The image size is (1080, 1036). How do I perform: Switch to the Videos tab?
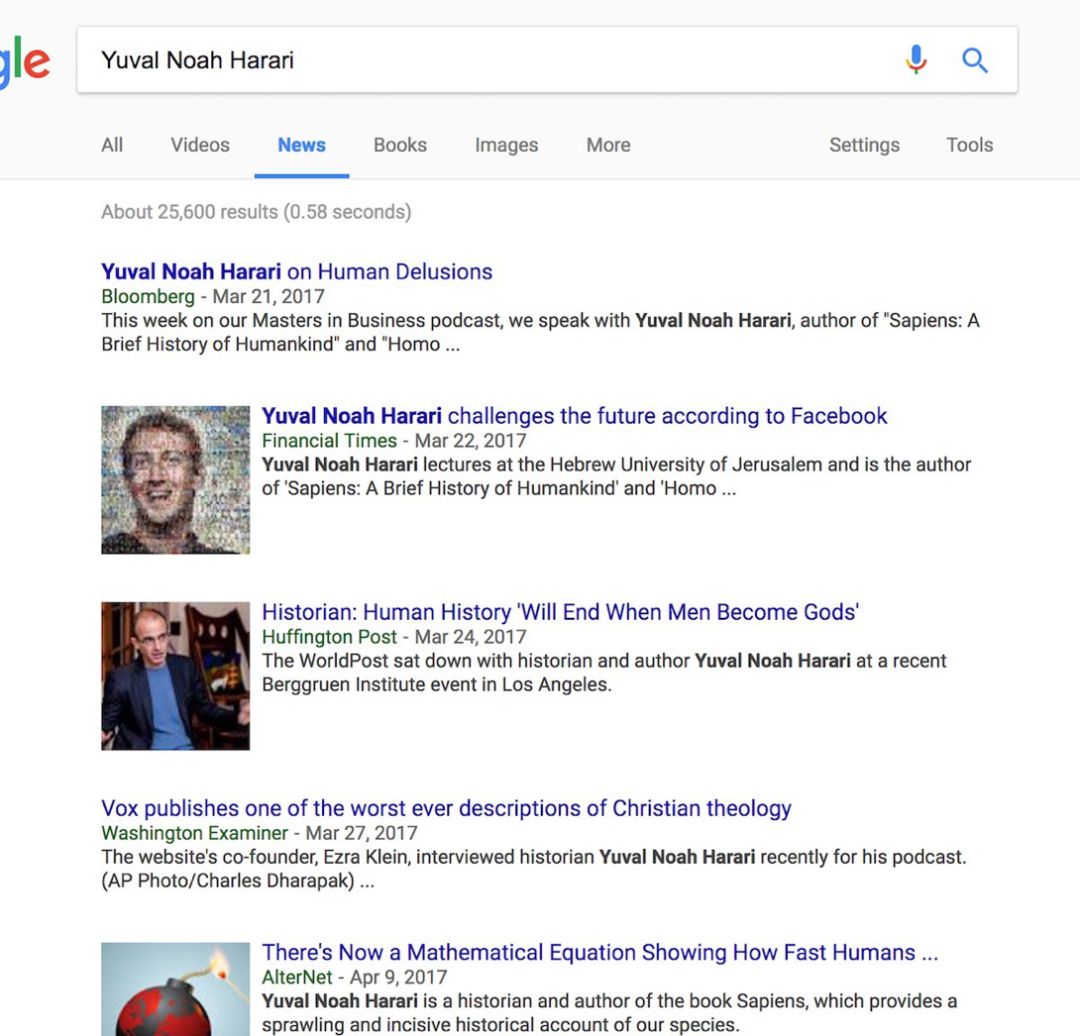click(200, 145)
